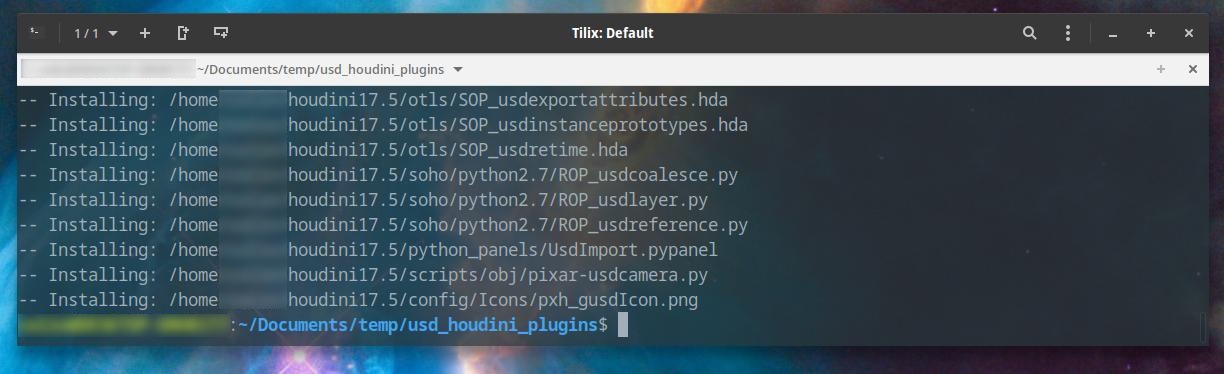Click the terminal scrollbar handle
Image resolution: width=1224 pixels, height=374 pixels.
point(1202,327)
